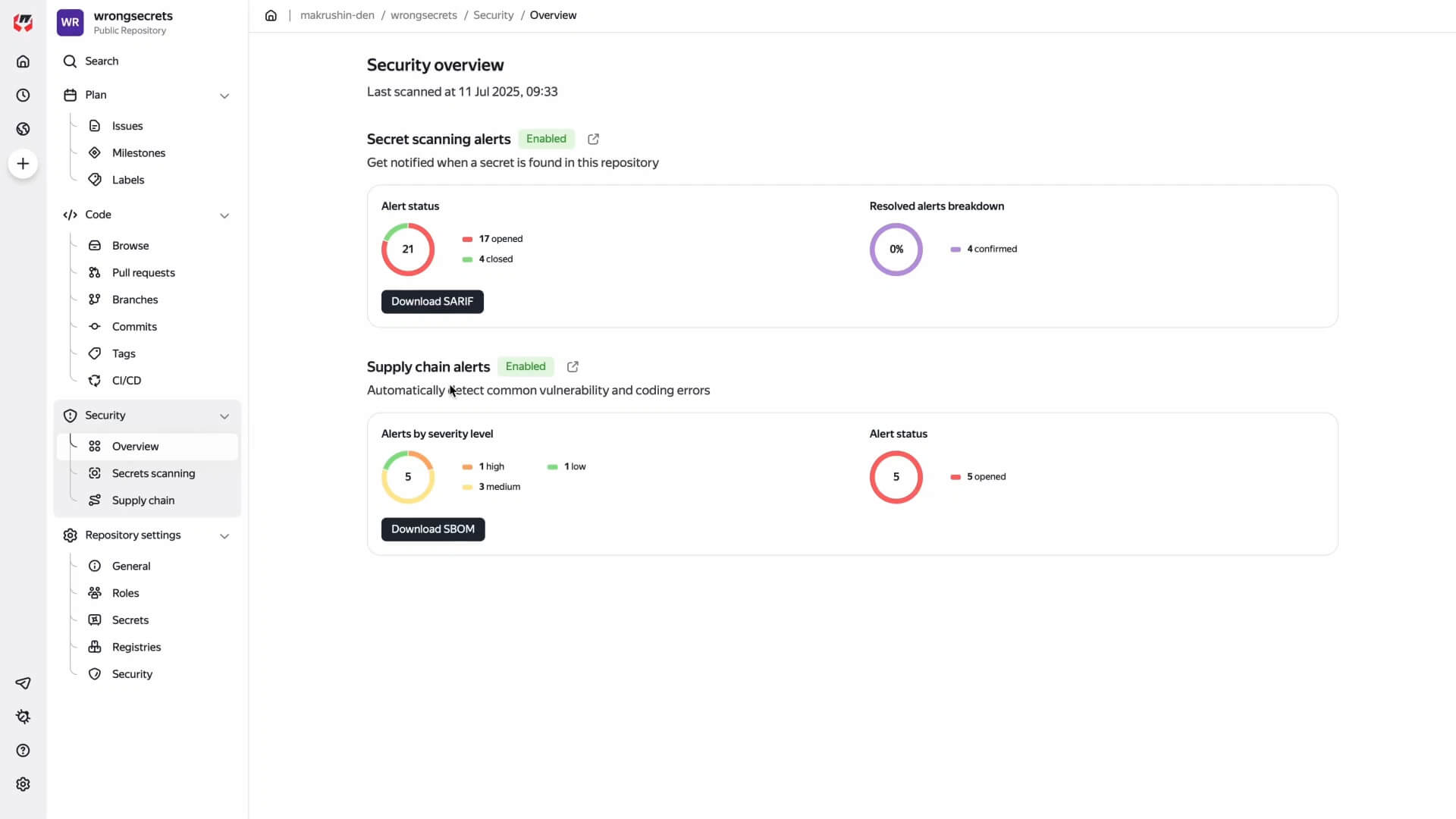Click the WR repository avatar
The height and width of the screenshot is (819, 1456).
(70, 22)
